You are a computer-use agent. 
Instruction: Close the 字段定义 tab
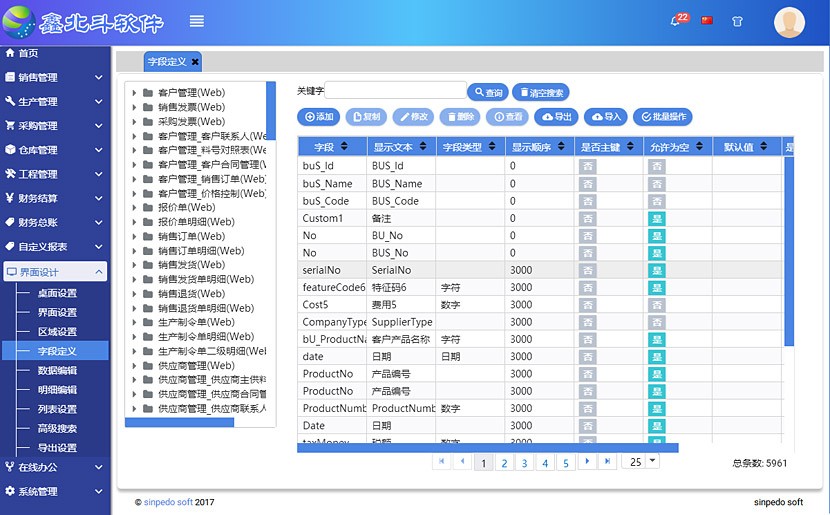tap(195, 62)
